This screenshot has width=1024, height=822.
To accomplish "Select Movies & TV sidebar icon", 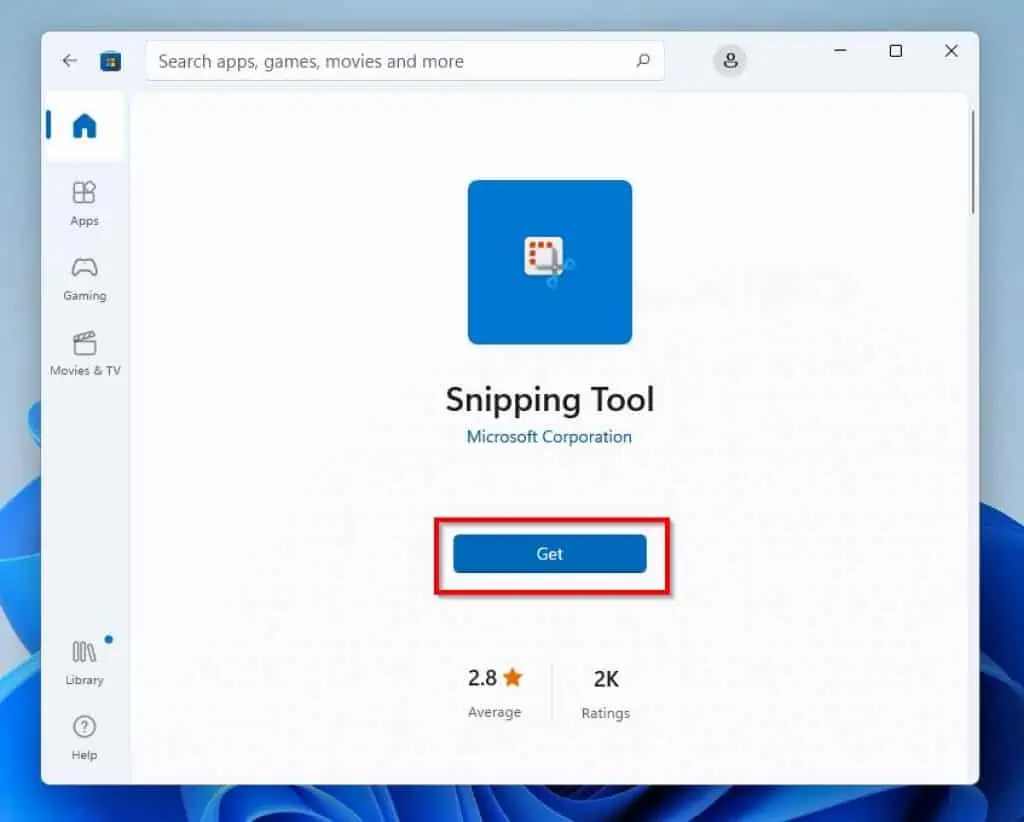I will [85, 344].
